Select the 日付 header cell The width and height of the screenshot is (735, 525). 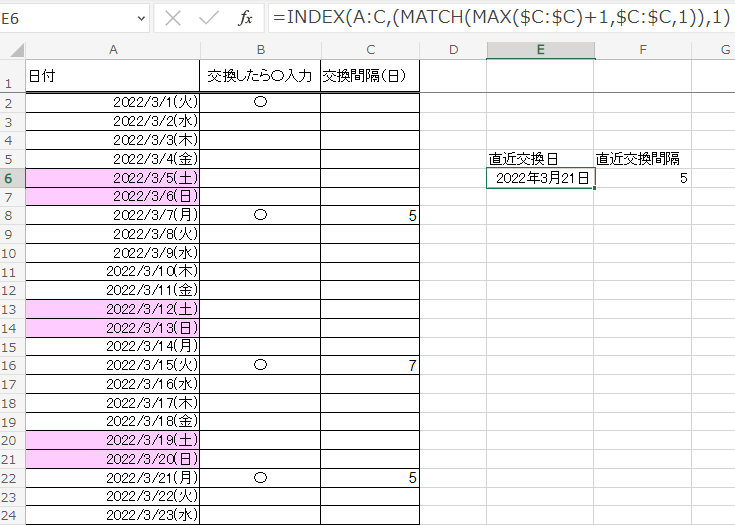pos(113,76)
